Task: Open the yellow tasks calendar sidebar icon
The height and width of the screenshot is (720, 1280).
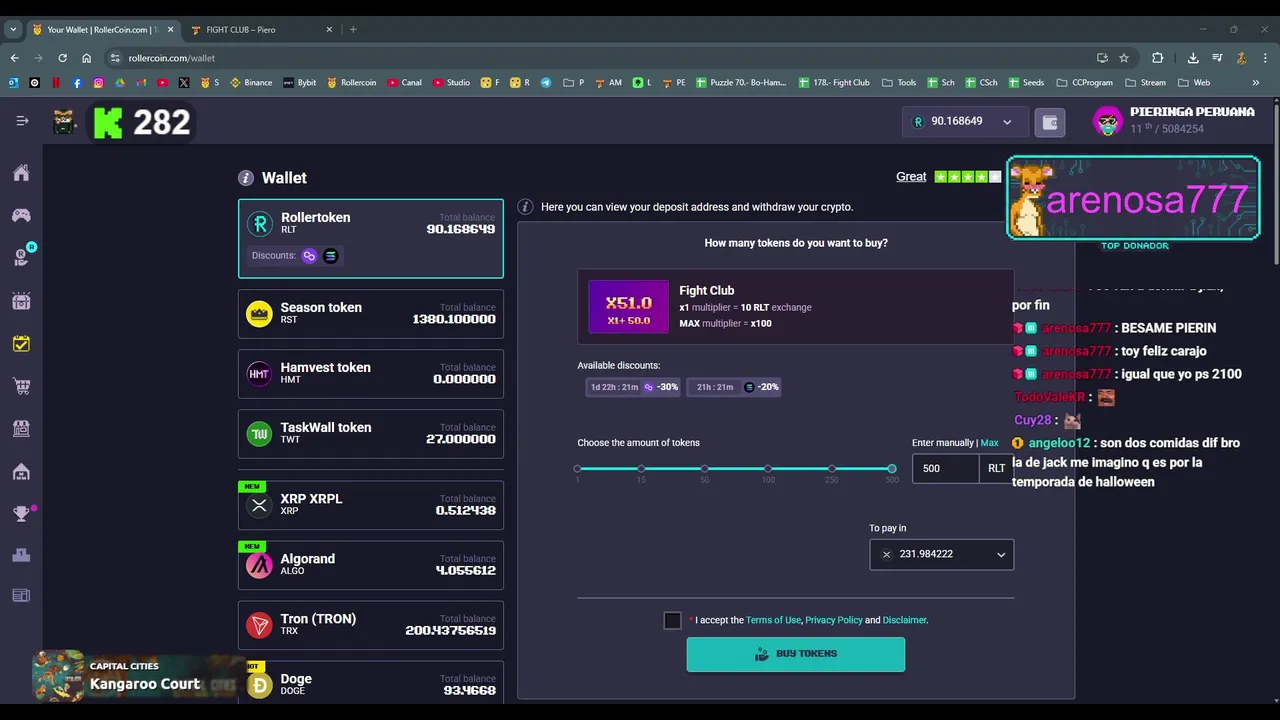Action: [x=21, y=344]
